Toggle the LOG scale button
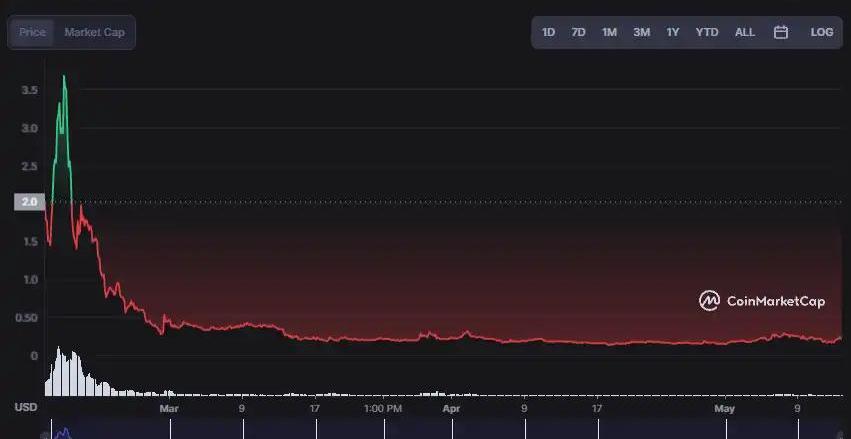Image resolution: width=851 pixels, height=439 pixels. point(821,32)
